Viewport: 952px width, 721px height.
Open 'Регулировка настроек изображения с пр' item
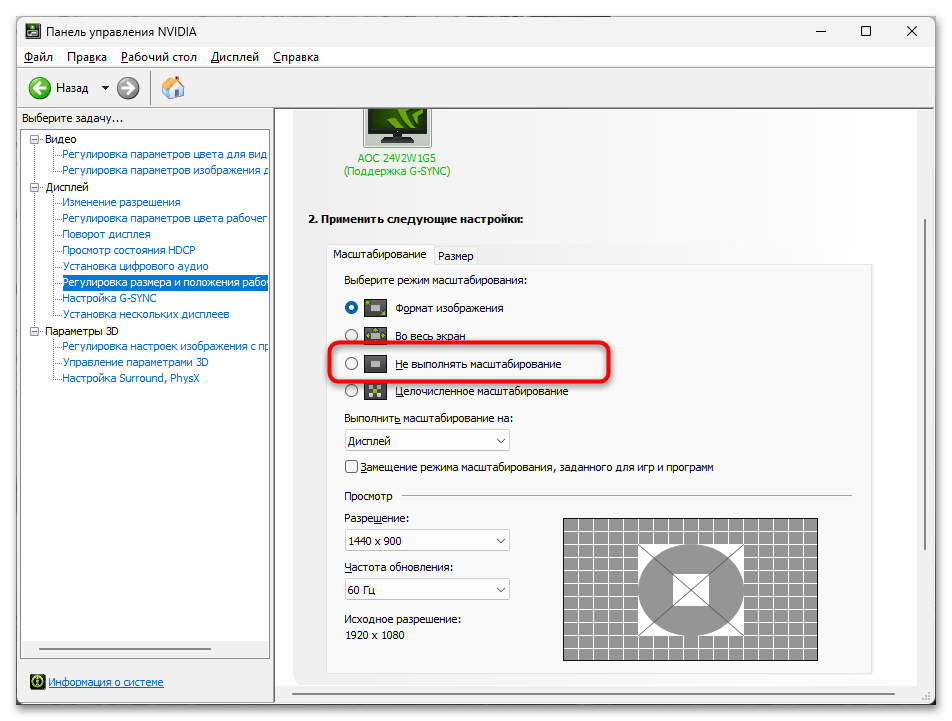pyautogui.click(x=165, y=346)
